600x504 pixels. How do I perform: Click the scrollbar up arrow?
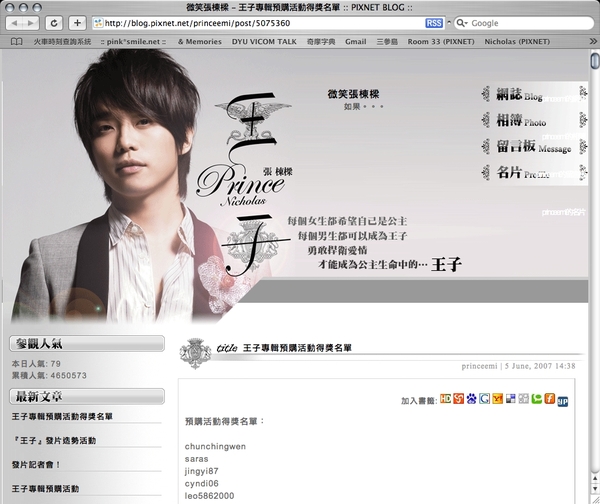(x=595, y=478)
